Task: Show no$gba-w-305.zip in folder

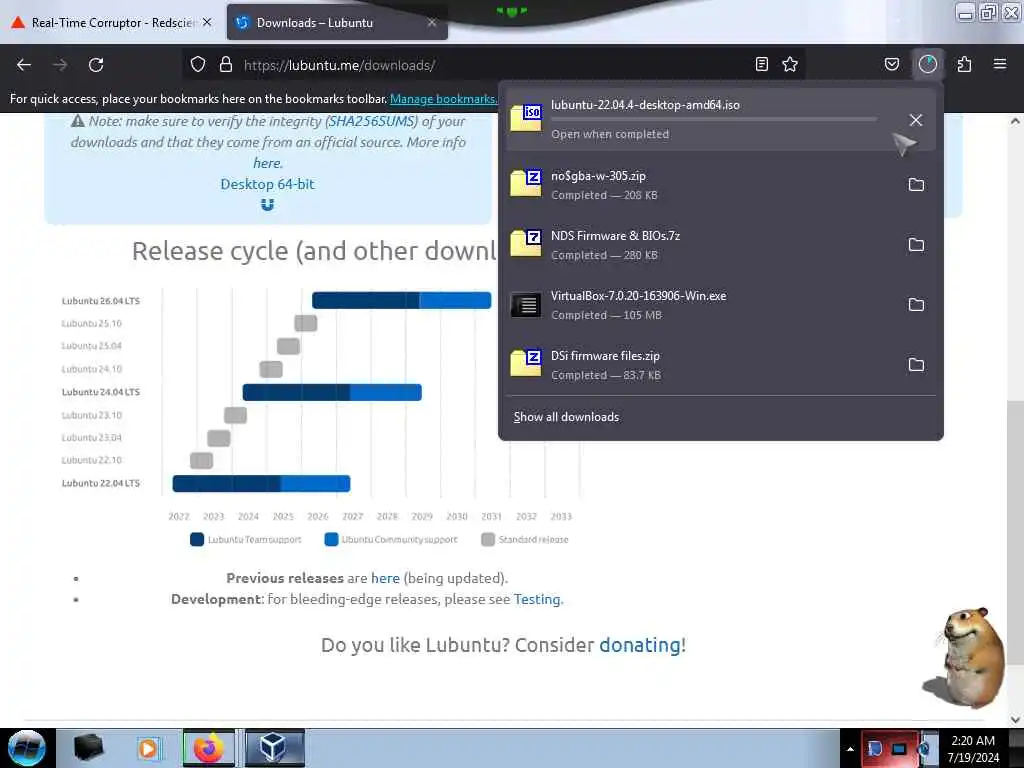Action: 916,185
